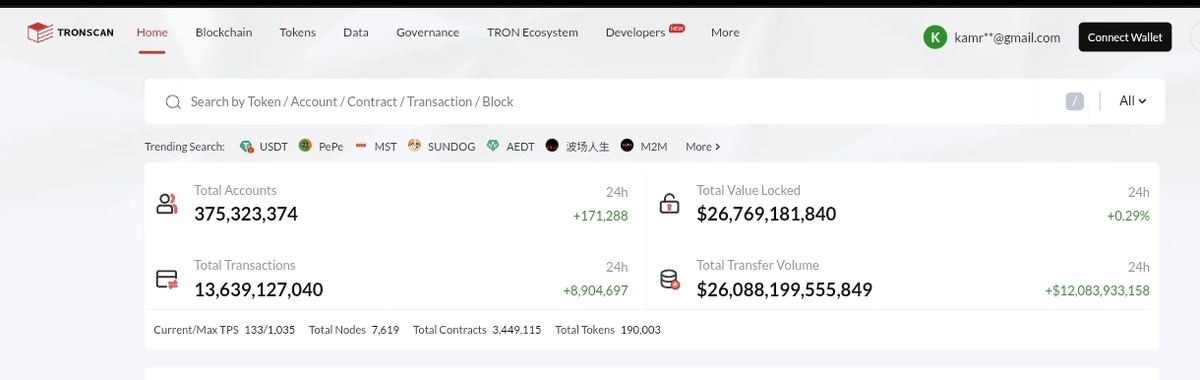The height and width of the screenshot is (380, 1200).
Task: Expand More trending searches
Action: [x=702, y=146]
